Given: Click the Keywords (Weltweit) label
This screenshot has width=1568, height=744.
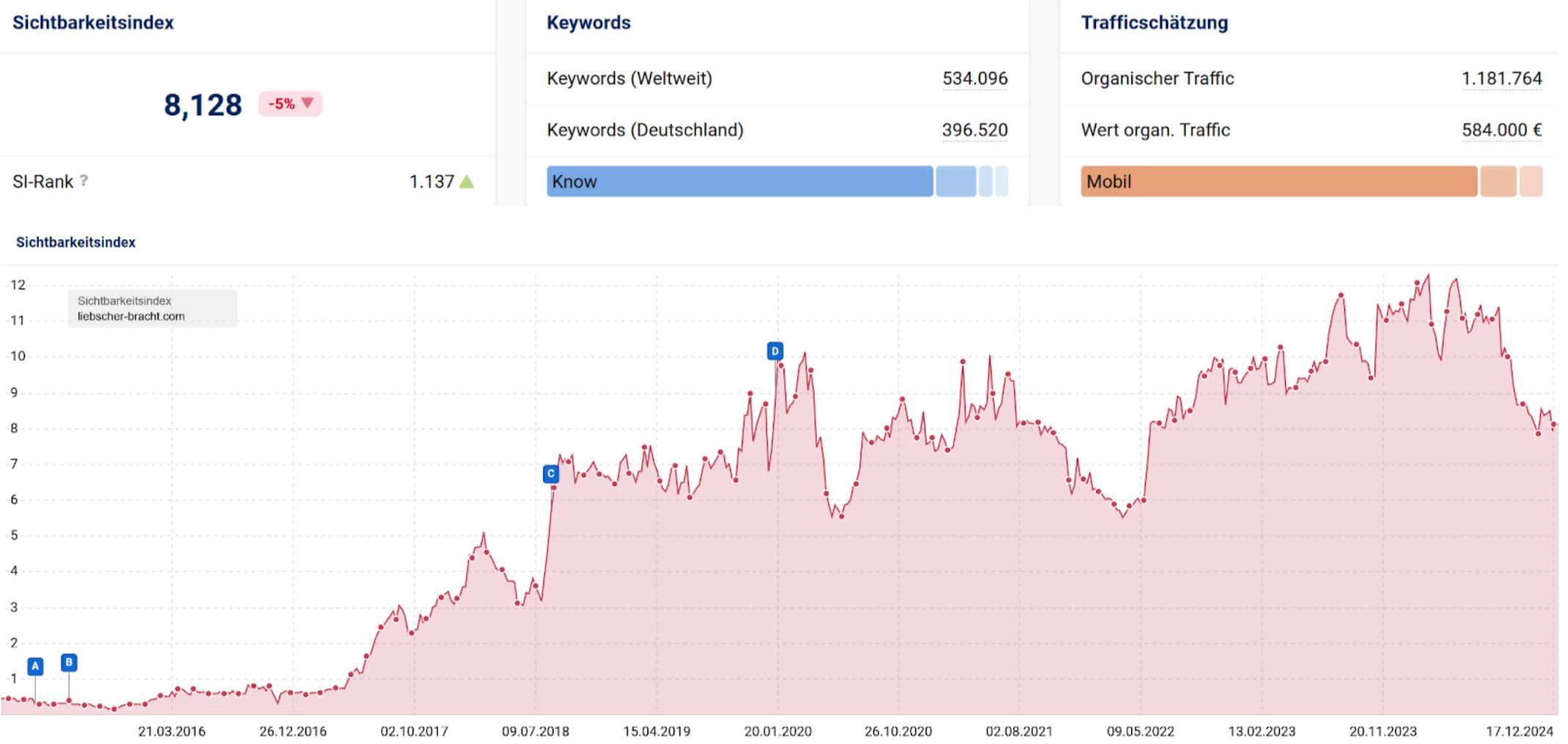Looking at the screenshot, I should (630, 78).
